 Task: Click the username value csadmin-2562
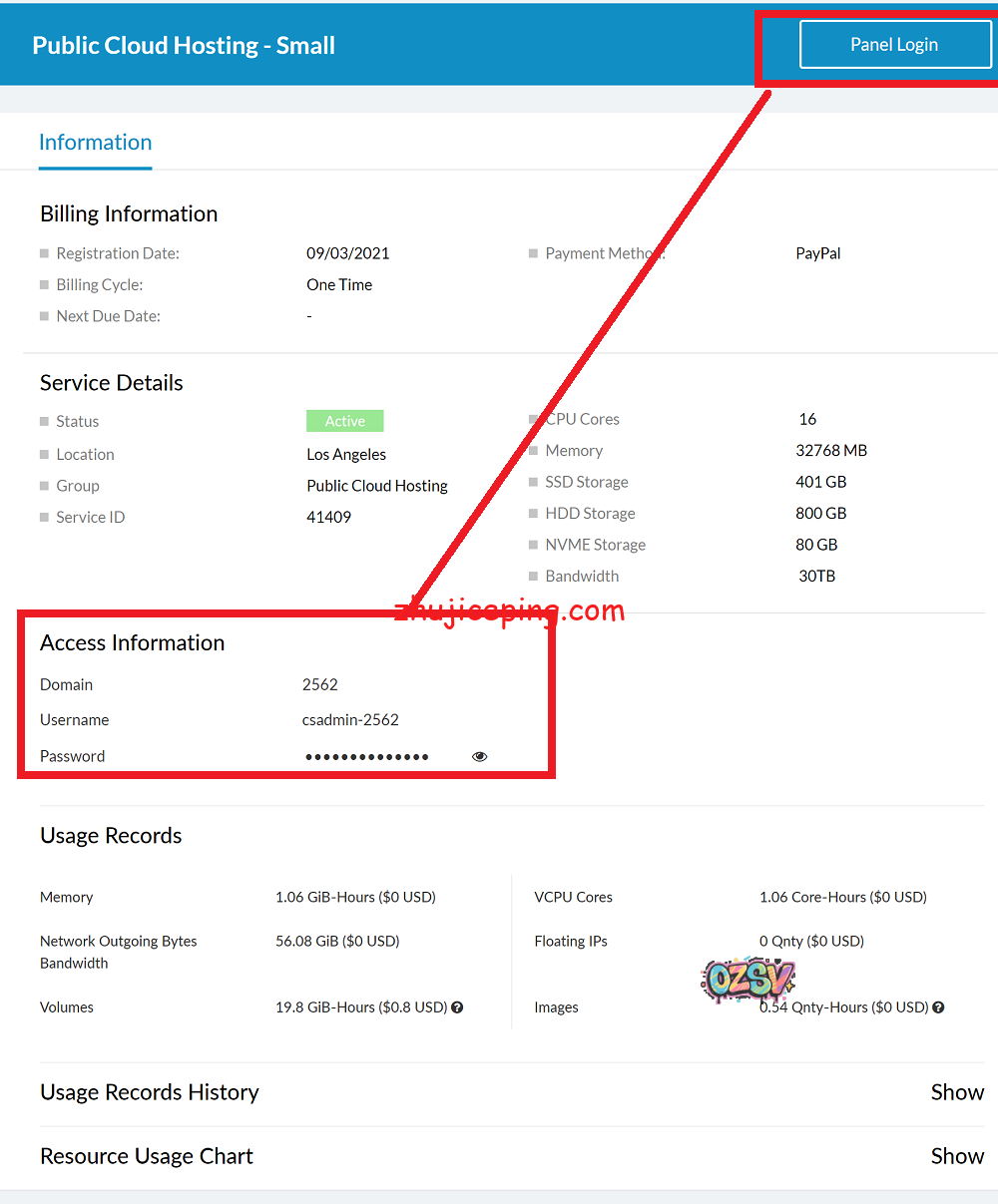tap(350, 720)
